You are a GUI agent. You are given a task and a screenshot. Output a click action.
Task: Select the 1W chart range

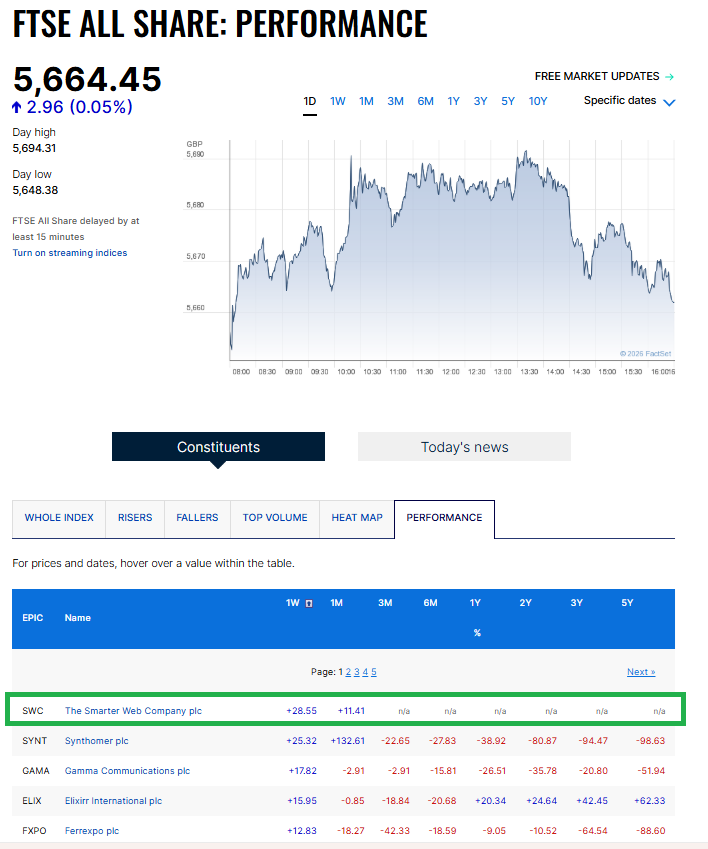[x=338, y=101]
